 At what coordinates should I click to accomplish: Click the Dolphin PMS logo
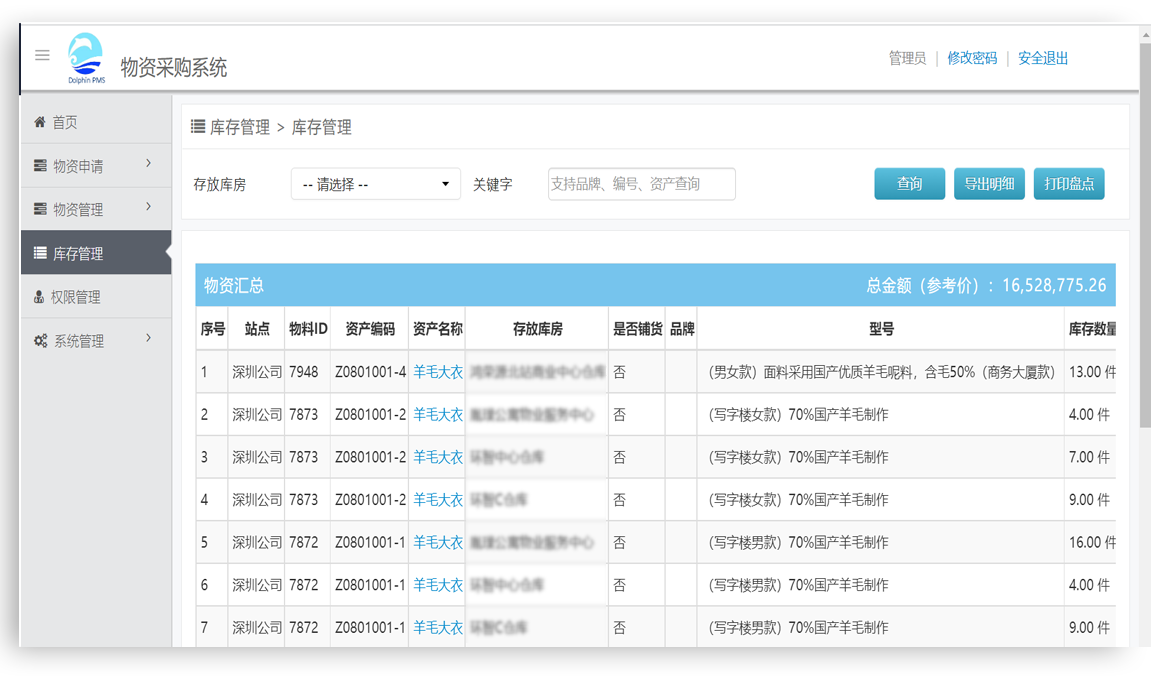pyautogui.click(x=85, y=59)
